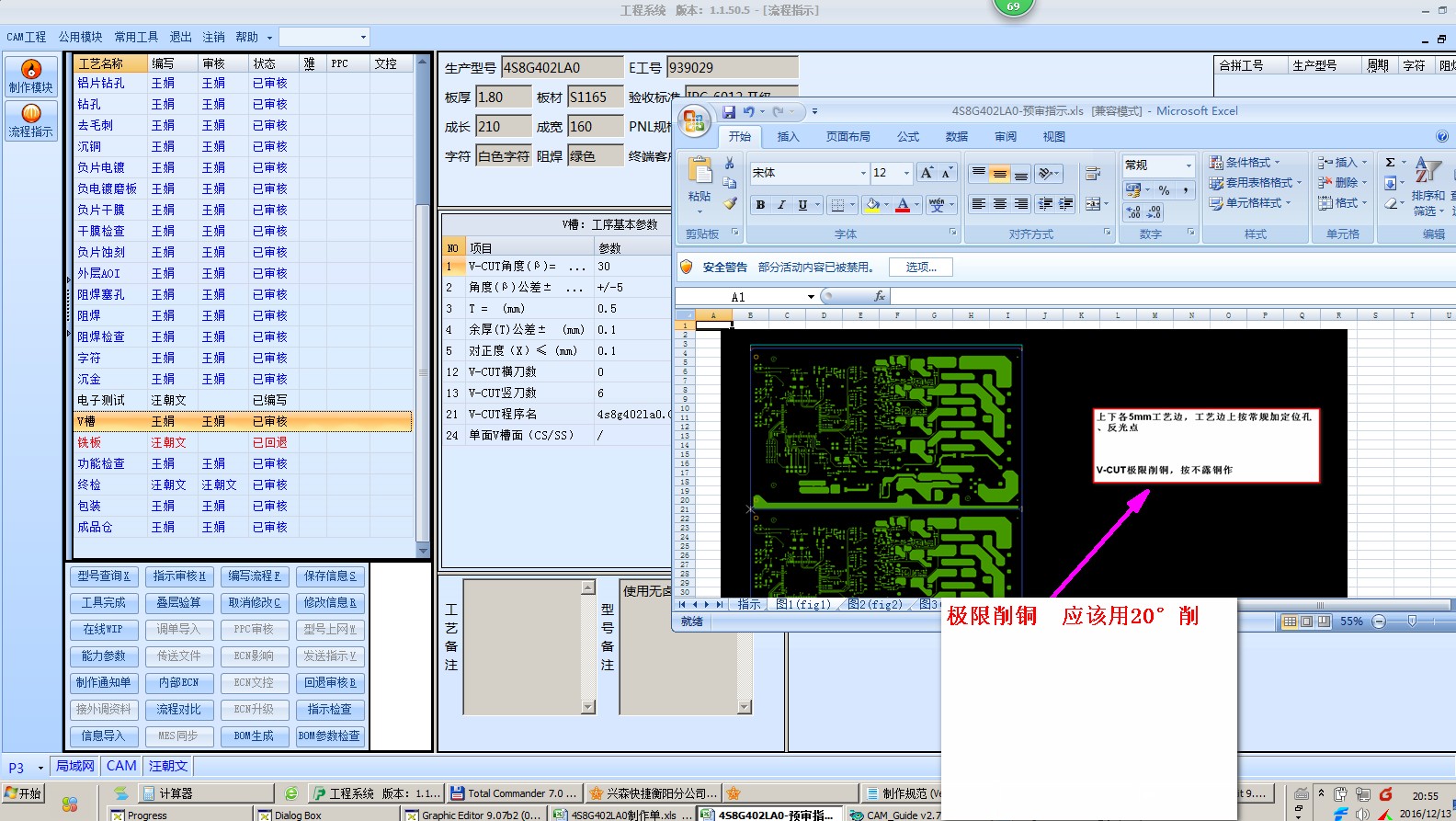Image resolution: width=1456 pixels, height=821 pixels.
Task: Apply comma style number format
Action: tap(1186, 190)
